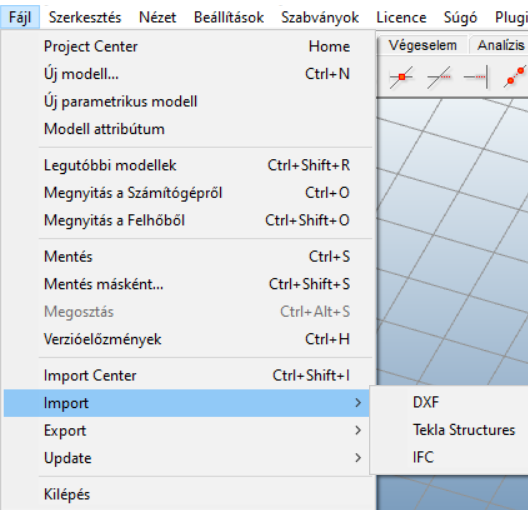This screenshot has width=528, height=510.
Task: Switch to the Végeselem tab
Action: 423,45
